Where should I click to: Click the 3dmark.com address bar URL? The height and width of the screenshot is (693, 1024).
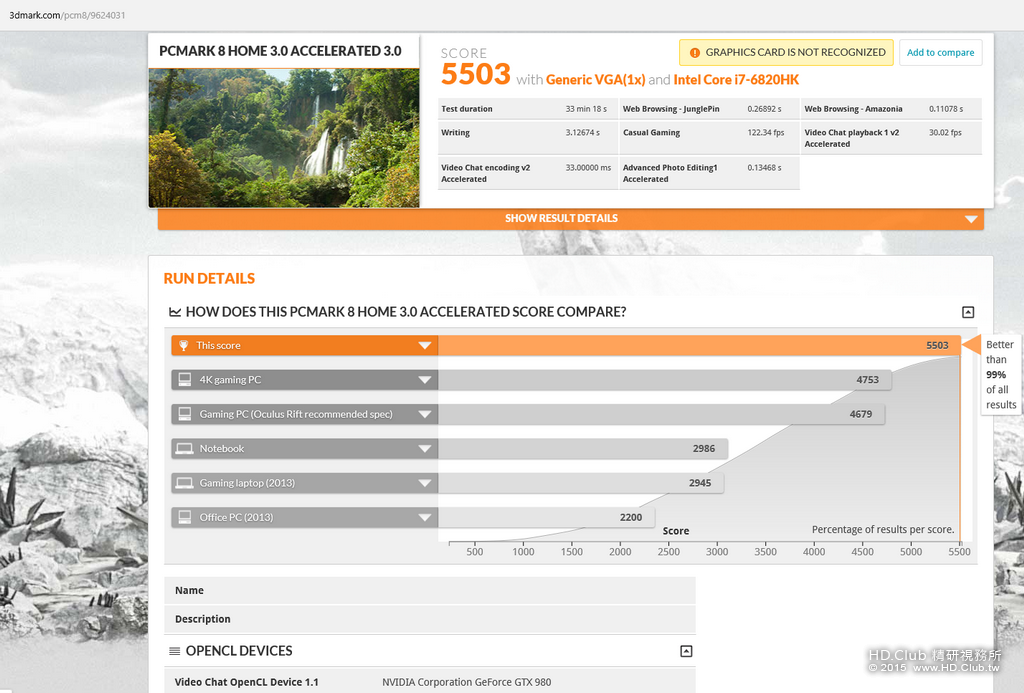[67, 15]
